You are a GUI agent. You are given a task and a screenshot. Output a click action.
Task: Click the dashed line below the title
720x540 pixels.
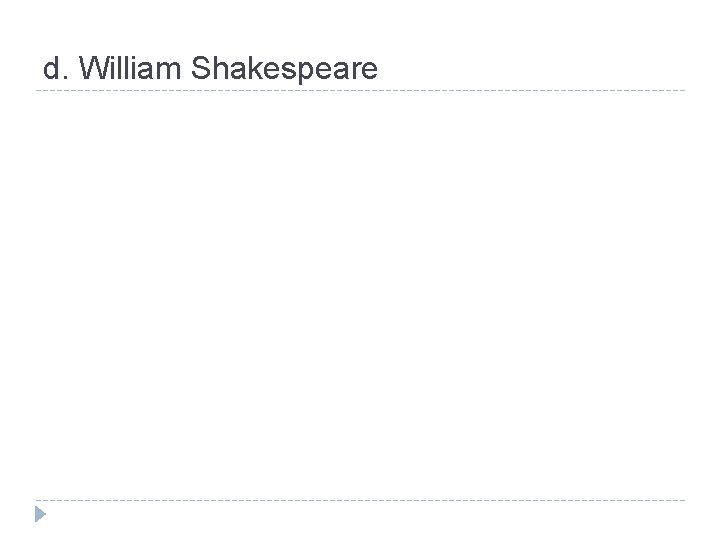coord(360,91)
